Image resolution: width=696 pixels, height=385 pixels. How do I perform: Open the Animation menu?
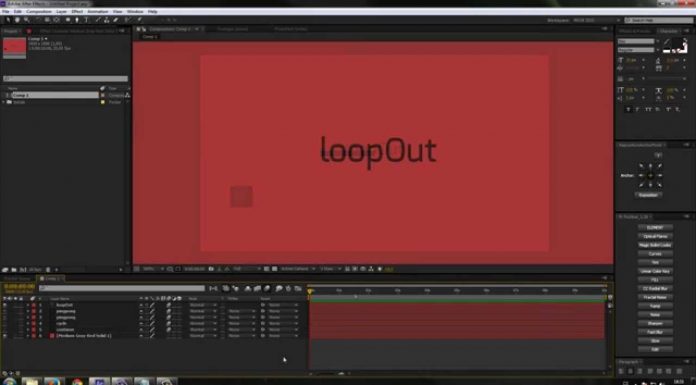coord(98,12)
